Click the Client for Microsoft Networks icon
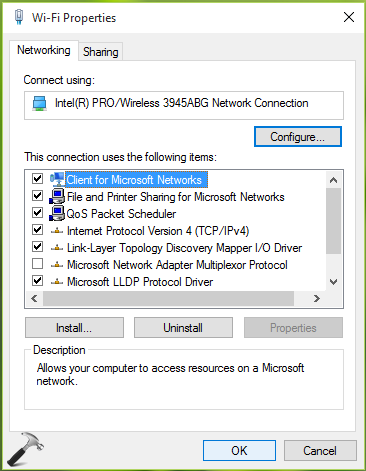366x471 pixels. coord(57,179)
